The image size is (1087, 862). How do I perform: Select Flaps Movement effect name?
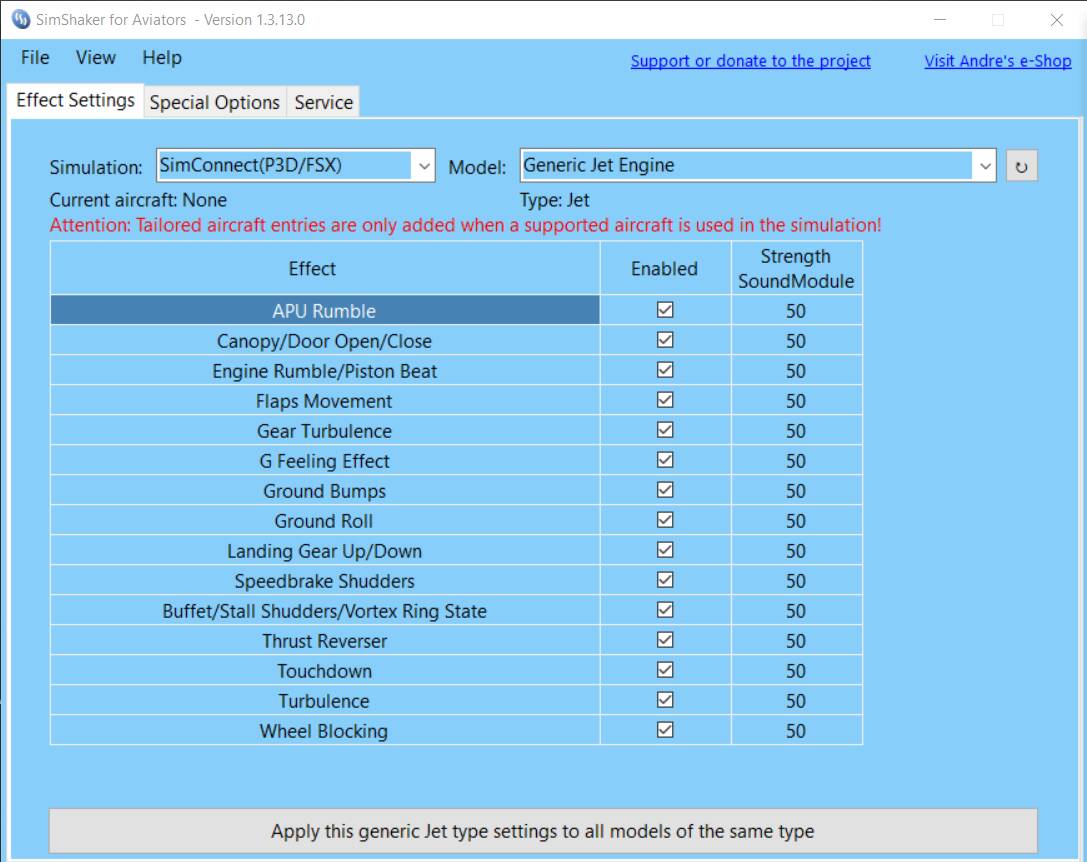click(324, 401)
